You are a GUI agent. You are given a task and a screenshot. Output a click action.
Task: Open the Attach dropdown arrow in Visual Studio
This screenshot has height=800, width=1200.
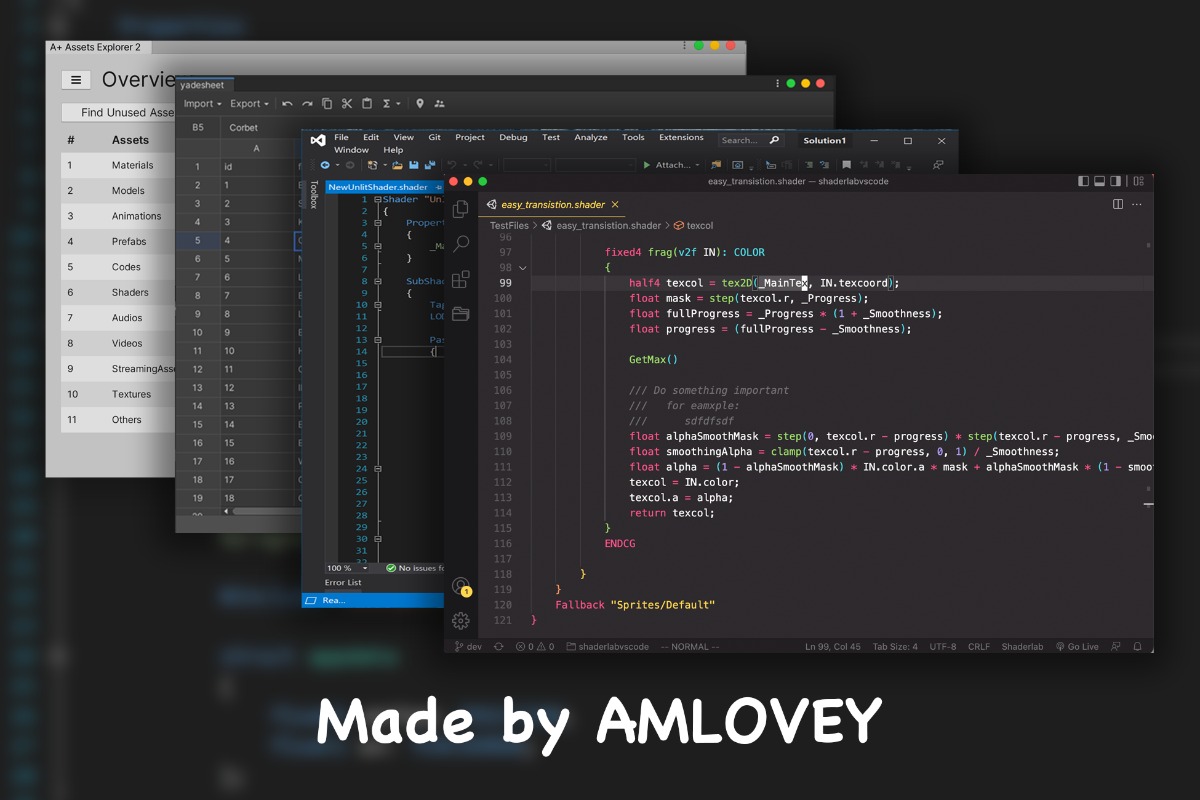697,165
